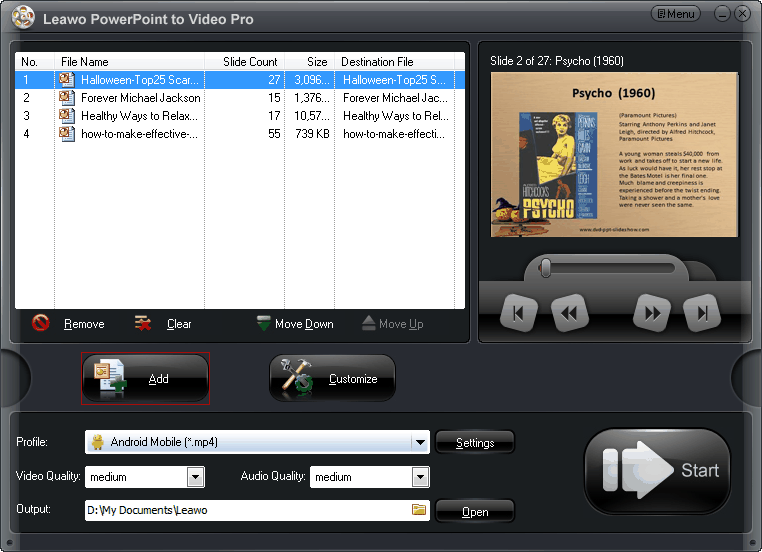Click the slide preview slider track
762x552 pixels.
[606, 268]
